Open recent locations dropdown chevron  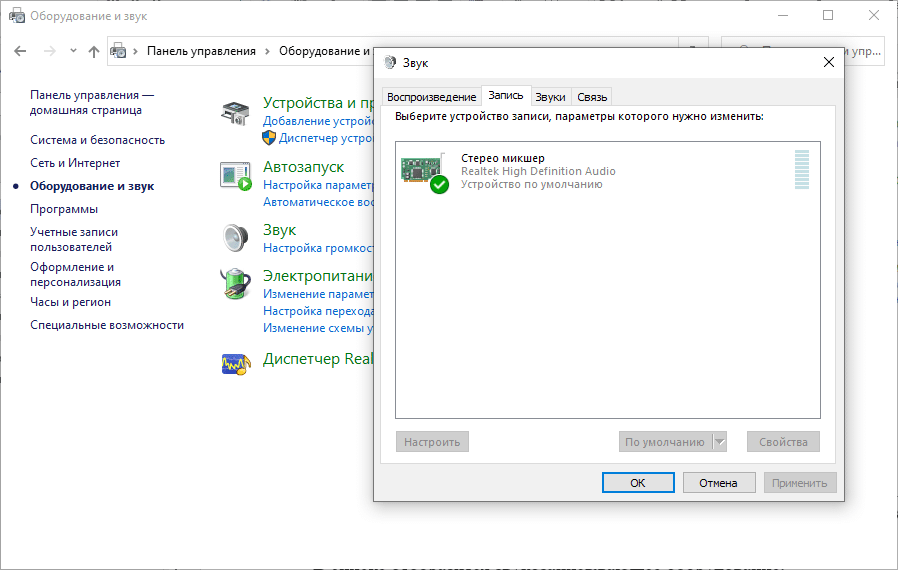click(73, 51)
